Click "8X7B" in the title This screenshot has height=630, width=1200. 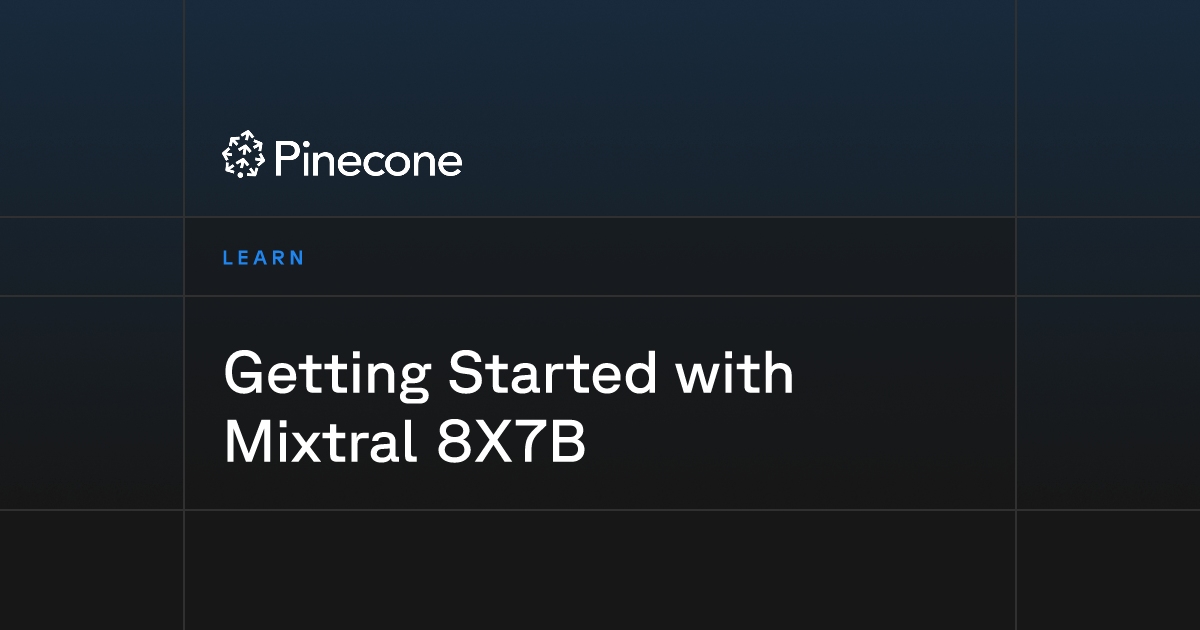point(511,441)
